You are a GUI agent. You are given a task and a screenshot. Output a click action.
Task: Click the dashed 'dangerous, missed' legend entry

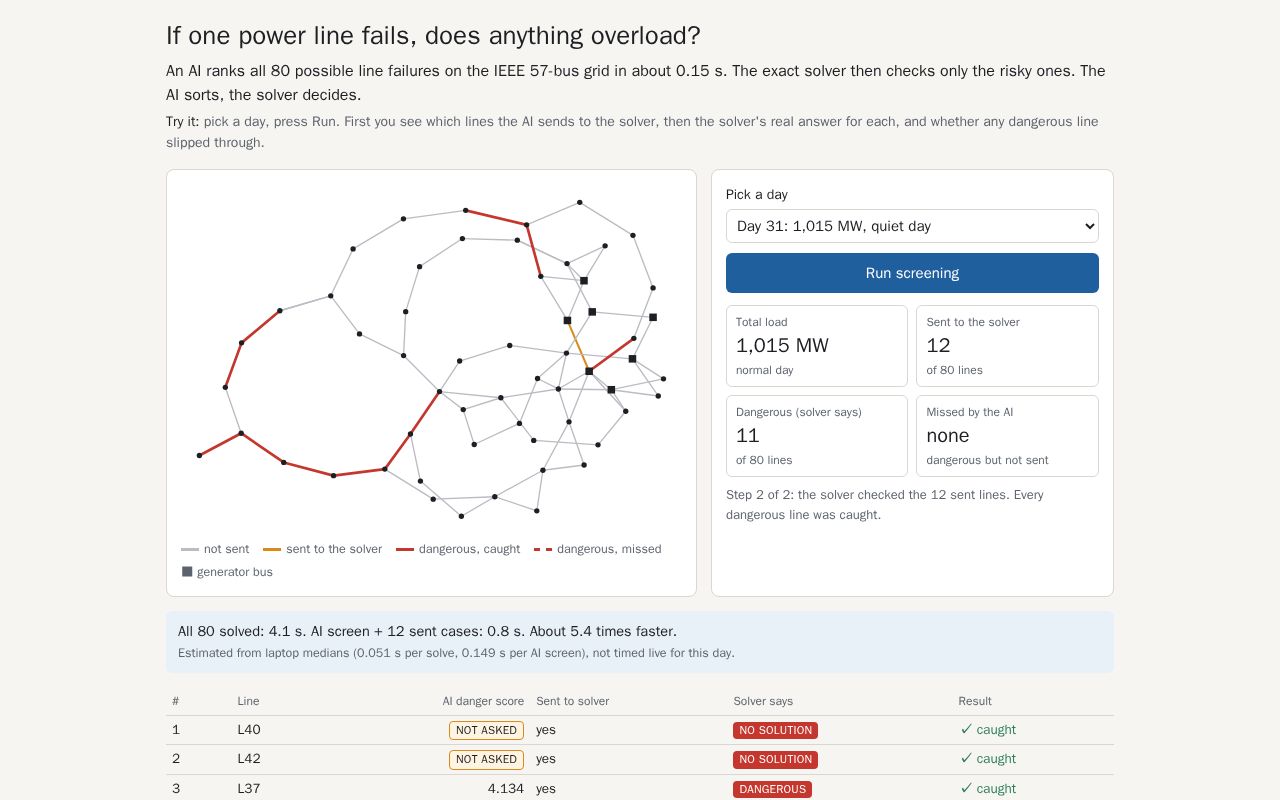(x=597, y=549)
